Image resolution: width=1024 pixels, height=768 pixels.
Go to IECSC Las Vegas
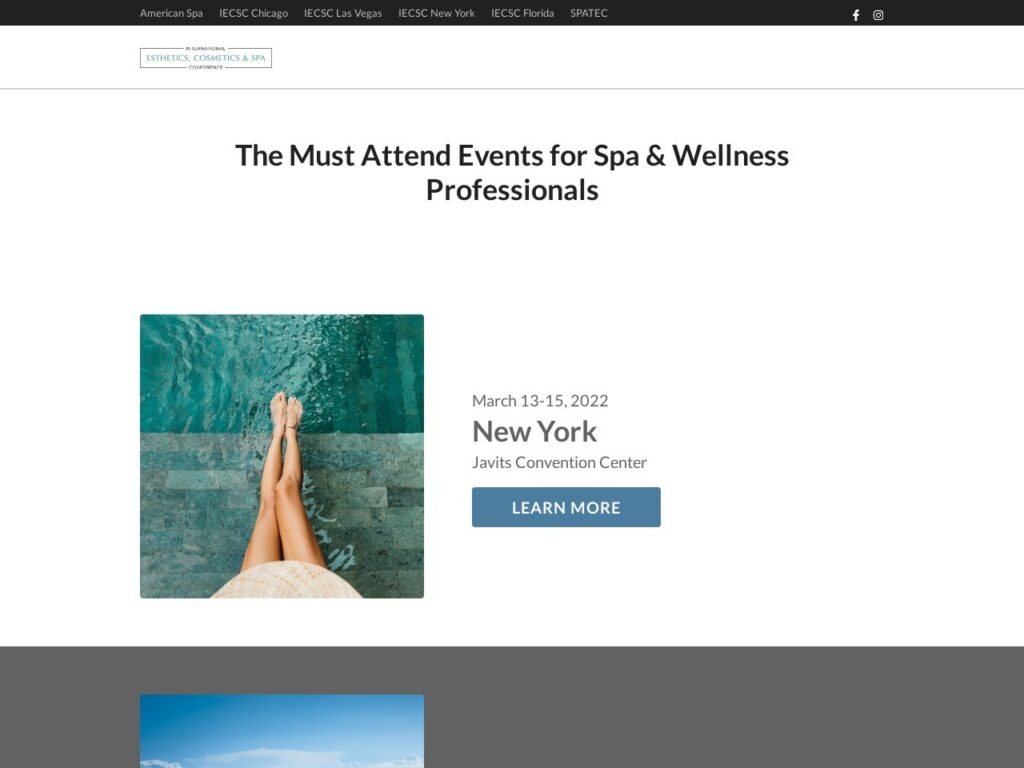click(343, 13)
